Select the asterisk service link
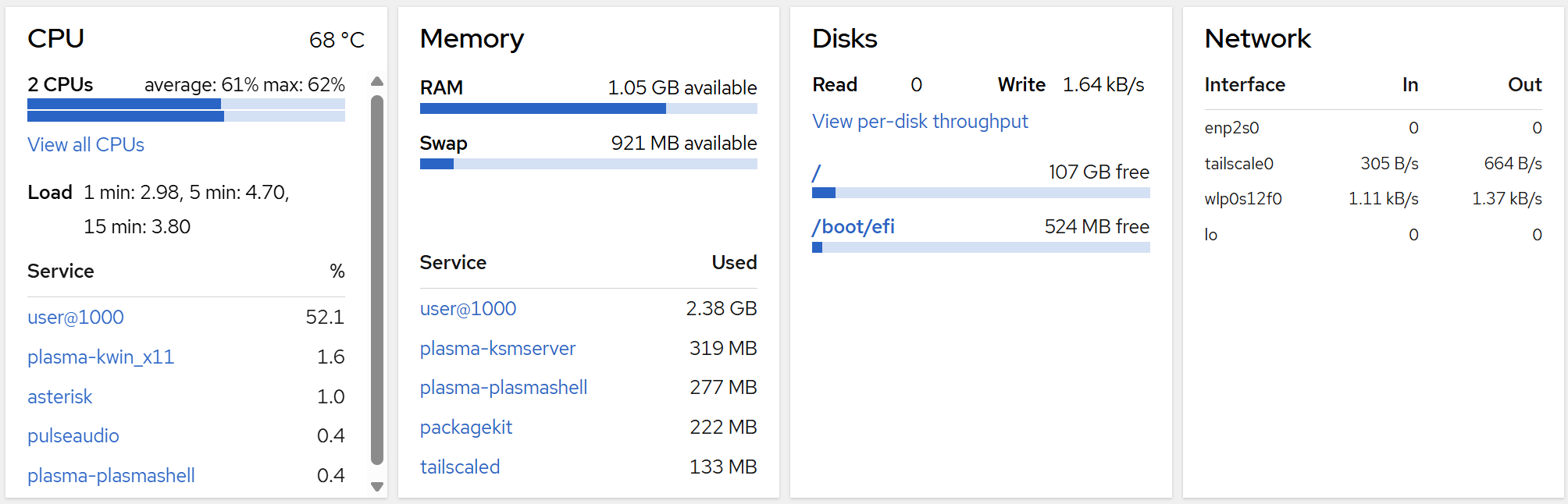 (60, 397)
